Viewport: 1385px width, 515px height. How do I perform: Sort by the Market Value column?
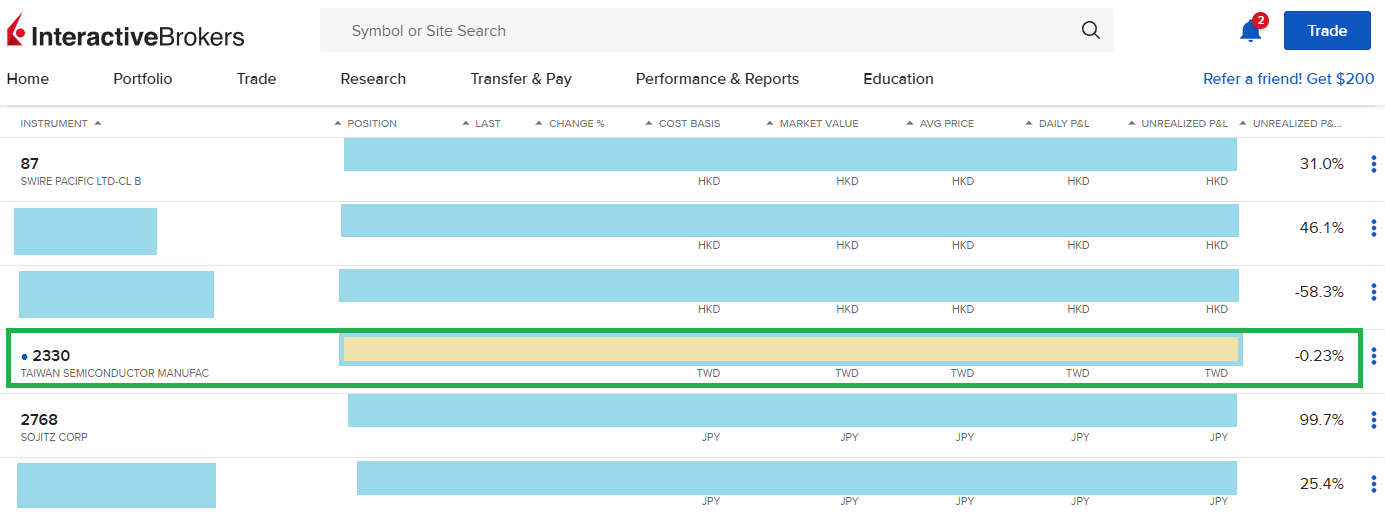click(812, 124)
